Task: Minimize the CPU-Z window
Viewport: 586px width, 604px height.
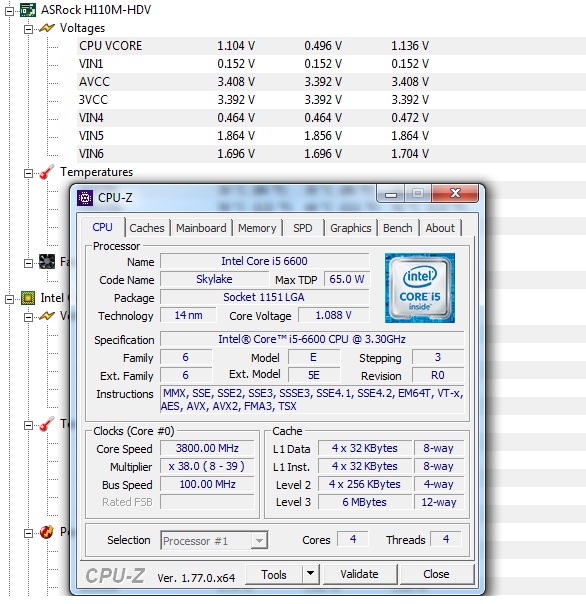Action: pos(391,194)
